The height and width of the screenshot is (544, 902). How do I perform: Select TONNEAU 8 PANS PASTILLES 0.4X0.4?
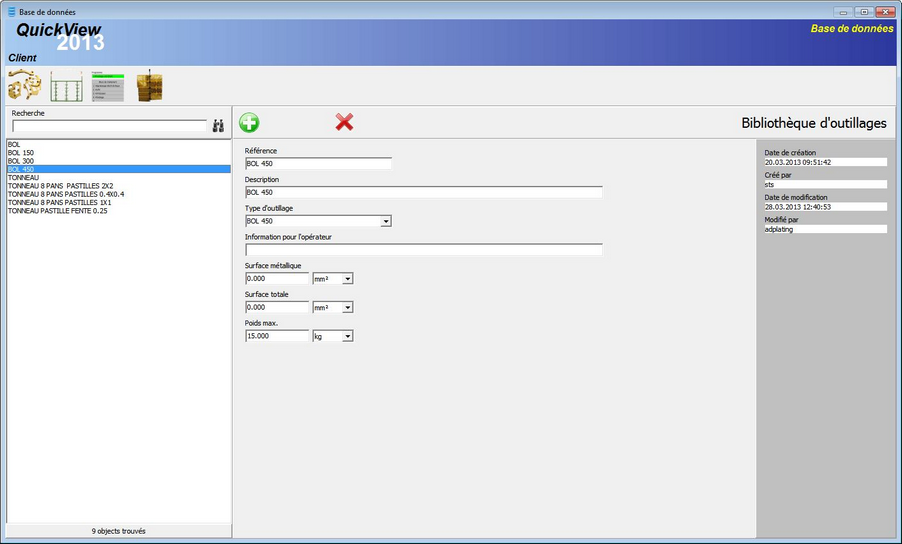[x=119, y=194]
